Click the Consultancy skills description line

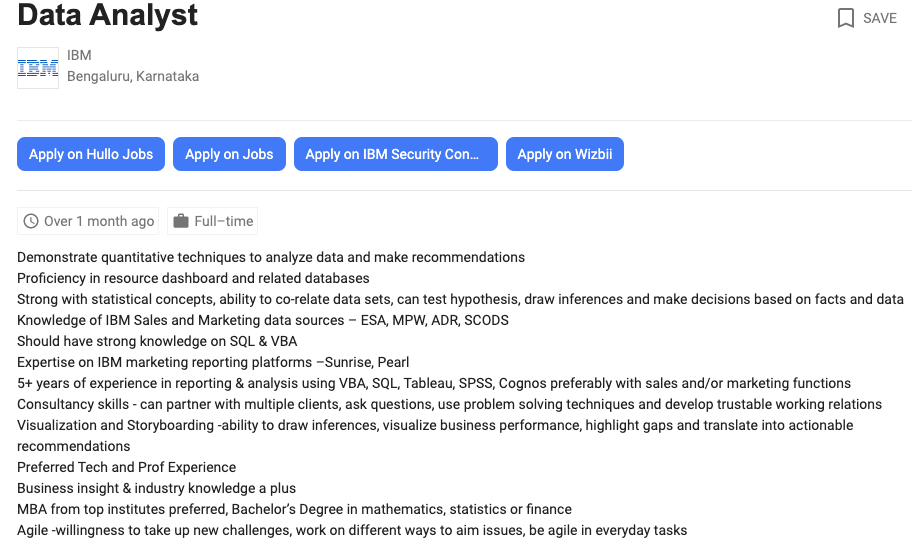[449, 404]
